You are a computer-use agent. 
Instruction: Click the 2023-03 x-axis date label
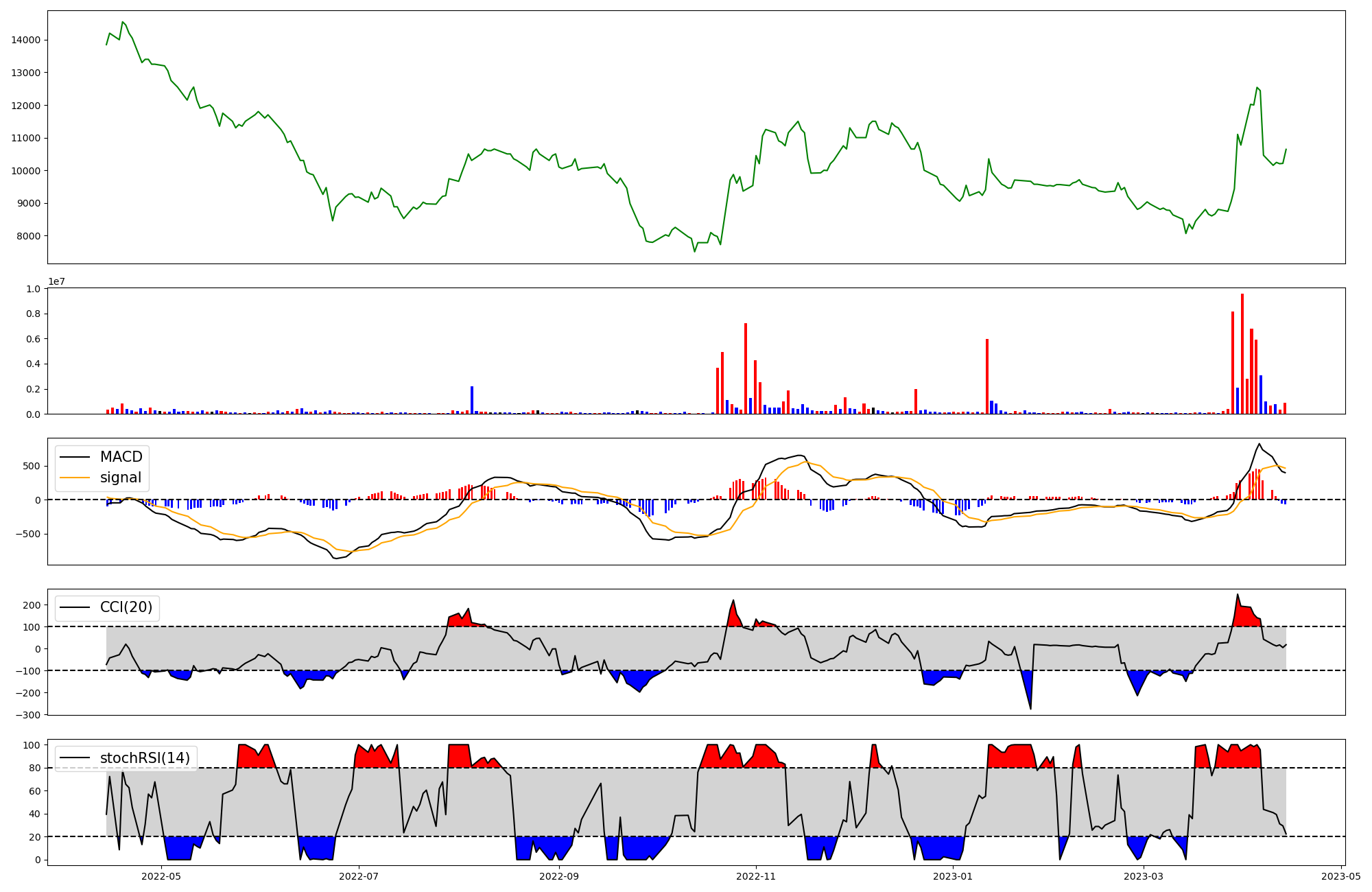tap(1144, 876)
